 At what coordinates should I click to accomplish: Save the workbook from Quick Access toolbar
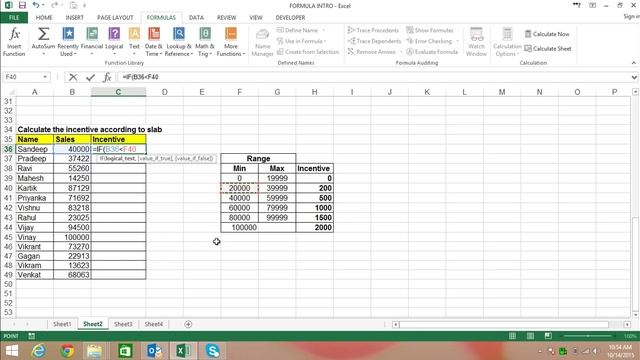22,5
